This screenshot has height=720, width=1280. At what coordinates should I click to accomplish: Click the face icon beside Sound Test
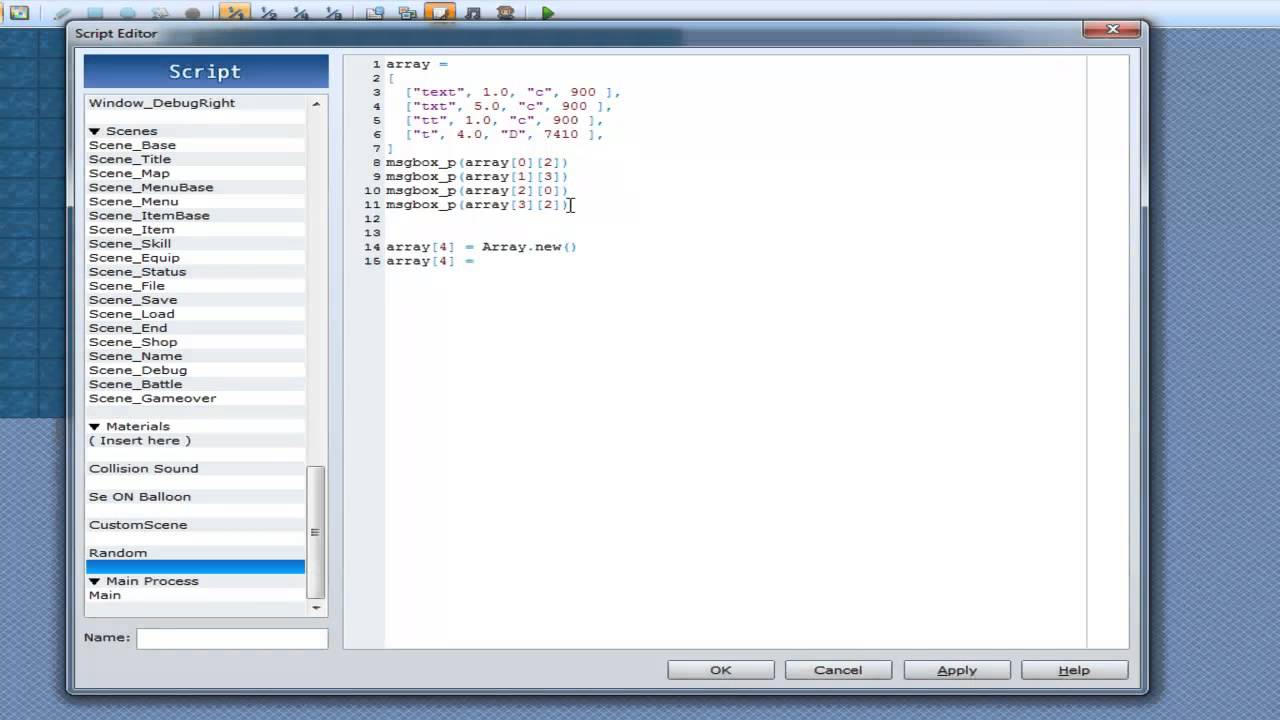pyautogui.click(x=506, y=13)
